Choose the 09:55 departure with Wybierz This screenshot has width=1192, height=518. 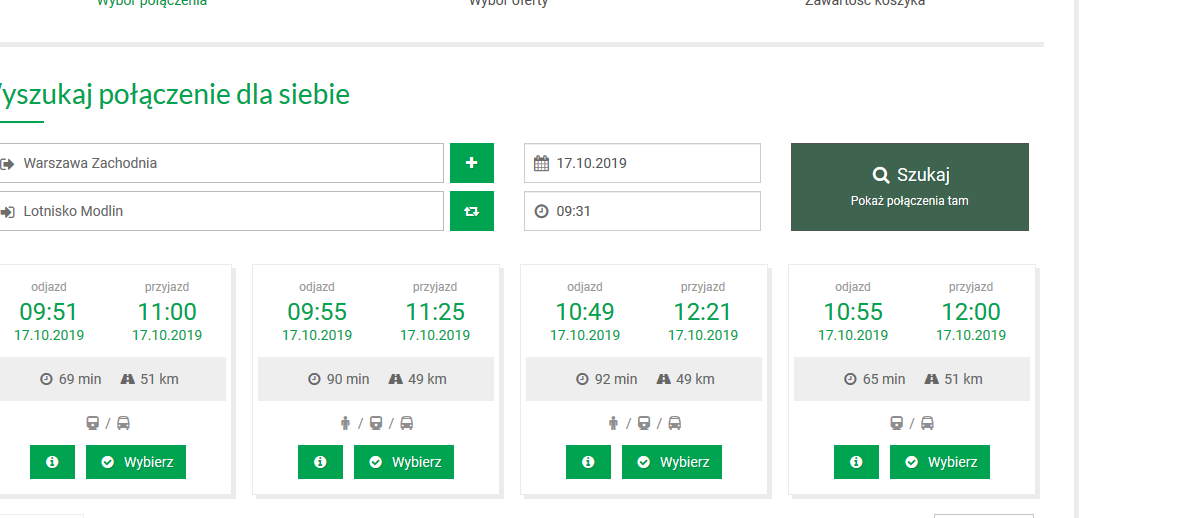click(404, 462)
